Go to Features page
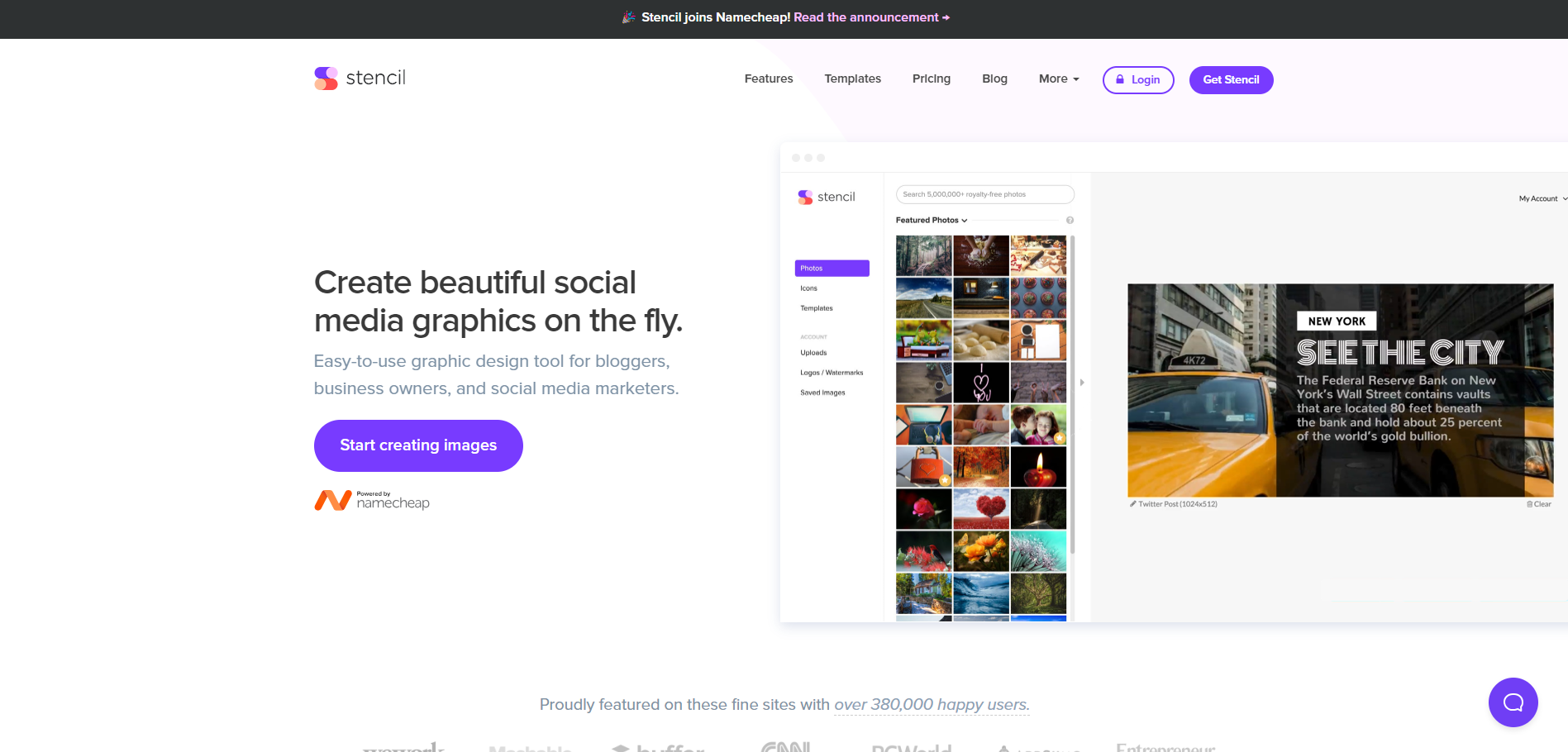The width and height of the screenshot is (1568, 752). tap(769, 79)
